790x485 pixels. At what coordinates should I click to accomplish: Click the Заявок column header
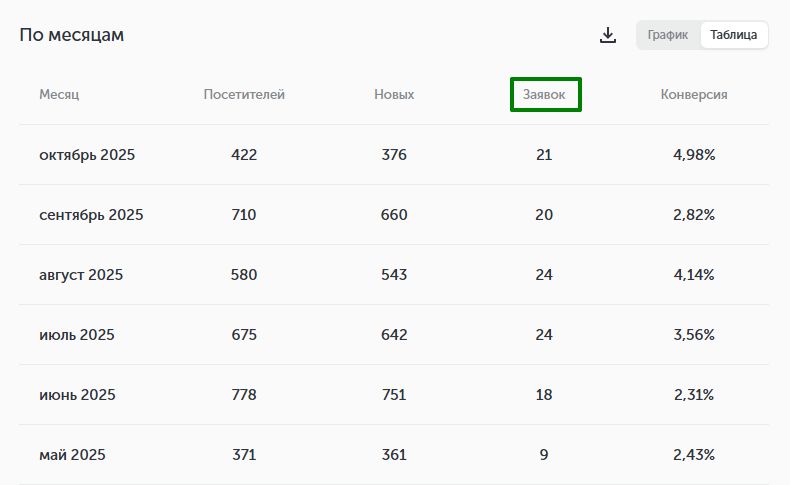pyautogui.click(x=545, y=95)
